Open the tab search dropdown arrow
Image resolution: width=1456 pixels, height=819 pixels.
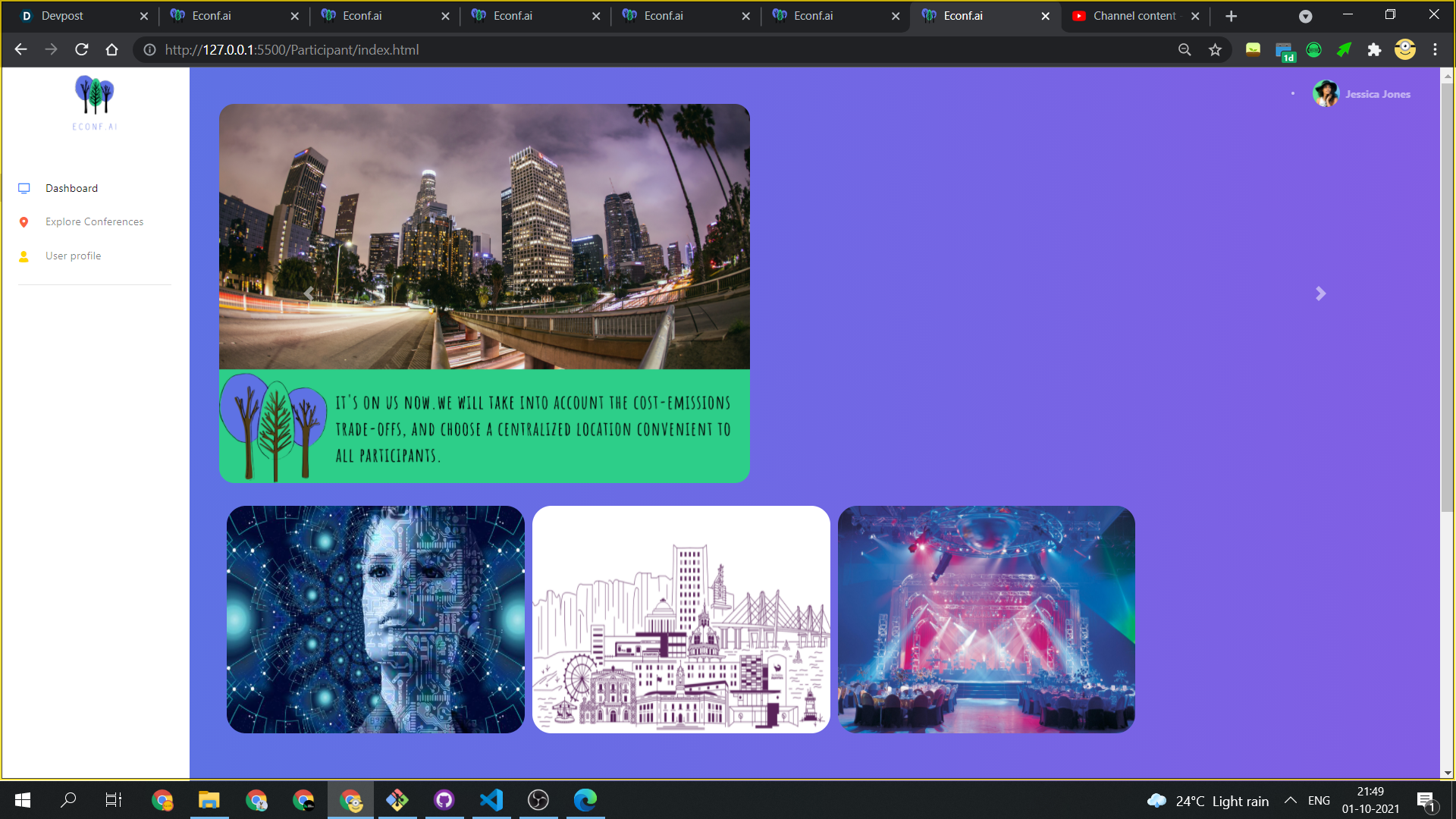[1305, 16]
